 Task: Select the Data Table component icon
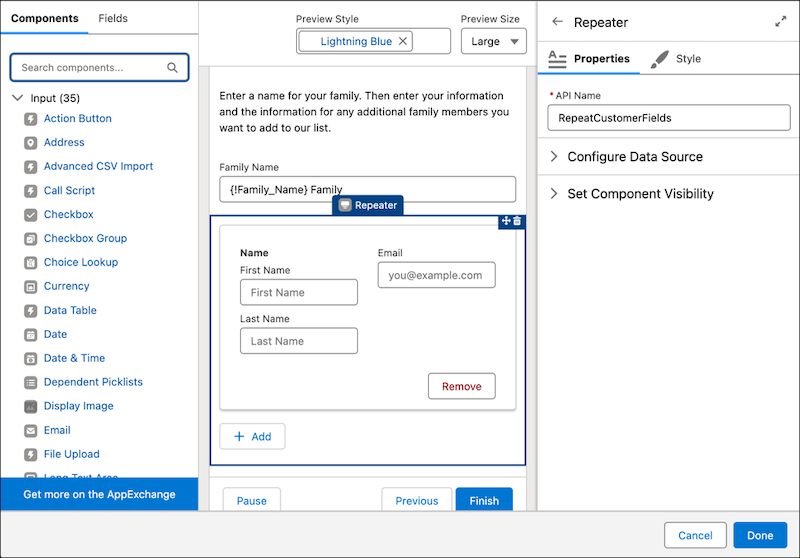click(x=30, y=311)
